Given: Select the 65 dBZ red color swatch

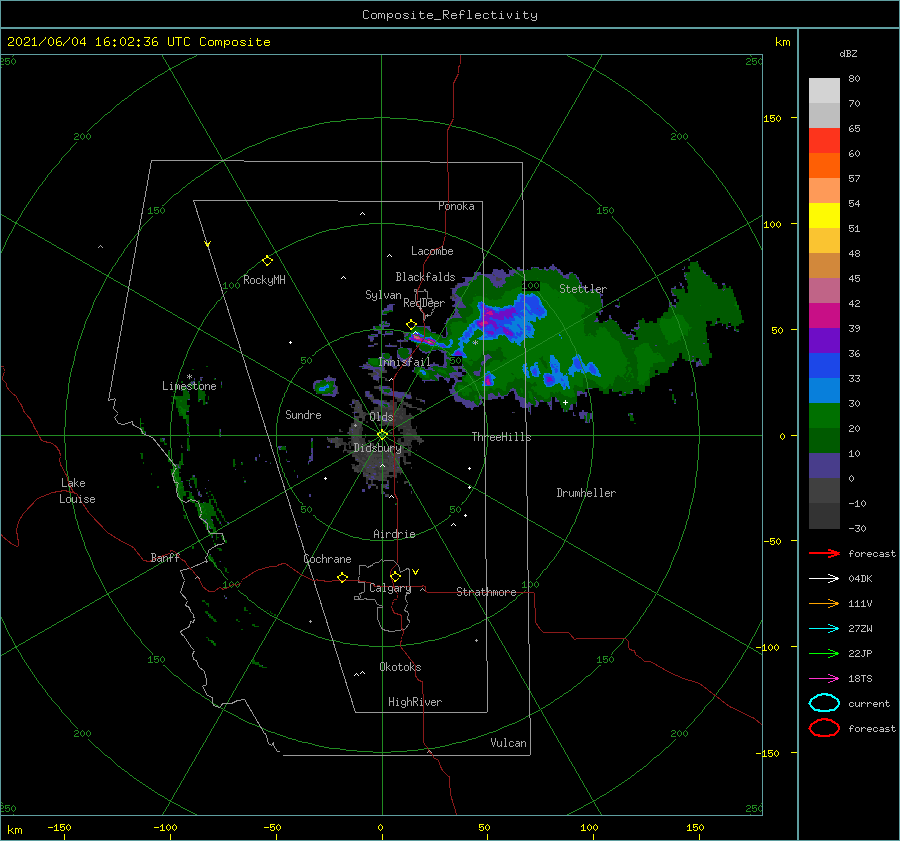Looking at the screenshot, I should [x=824, y=141].
